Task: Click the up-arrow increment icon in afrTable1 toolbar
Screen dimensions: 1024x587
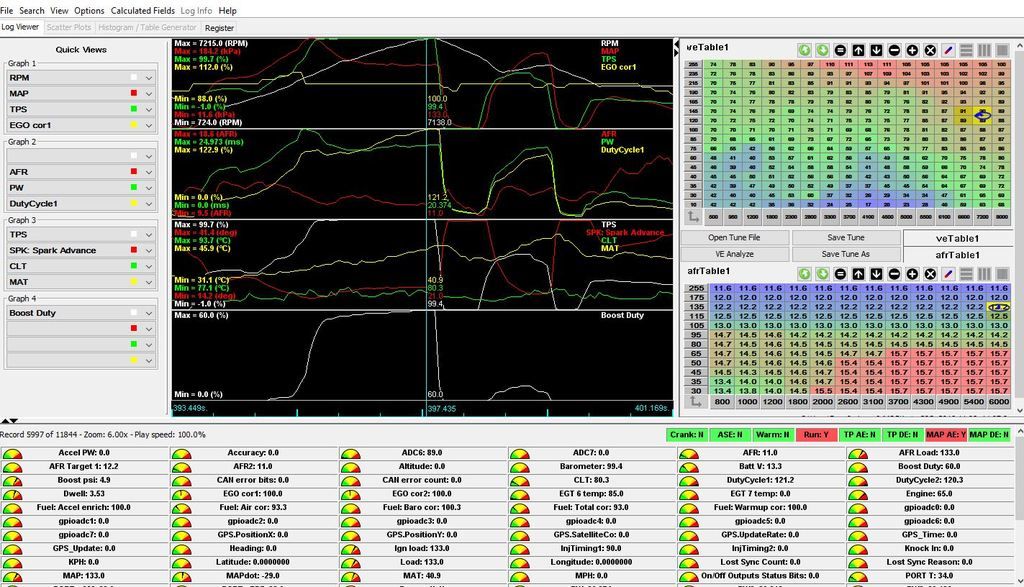Action: click(858, 274)
